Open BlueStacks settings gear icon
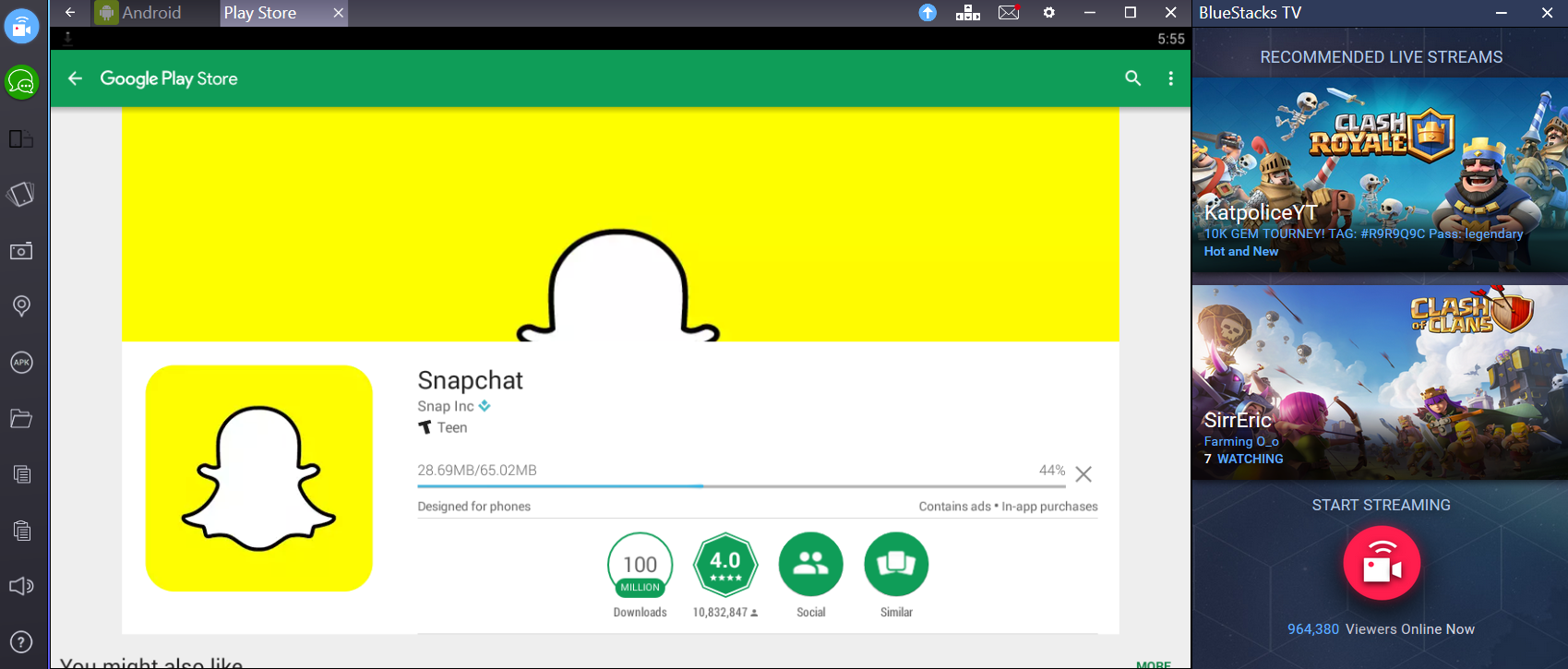This screenshot has height=669, width=1568. 1049,13
